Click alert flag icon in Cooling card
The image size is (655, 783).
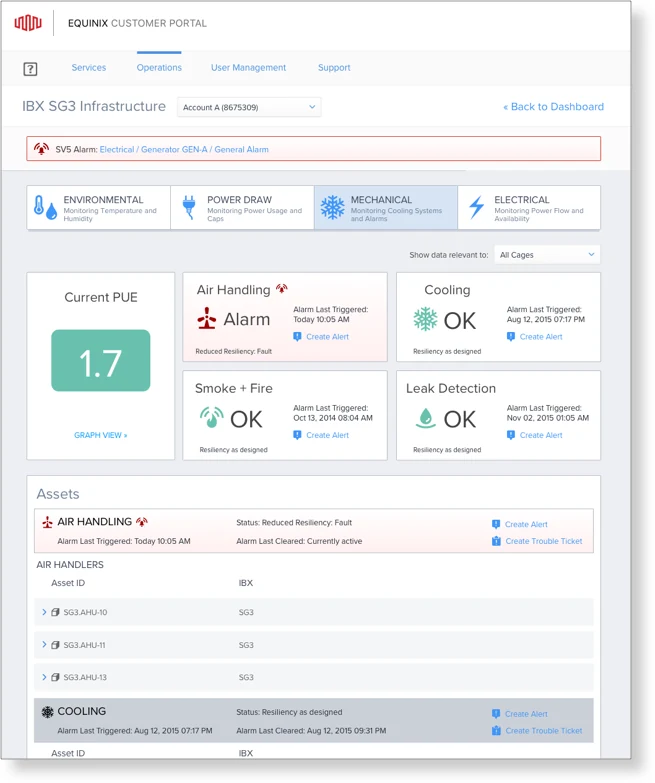pos(511,337)
